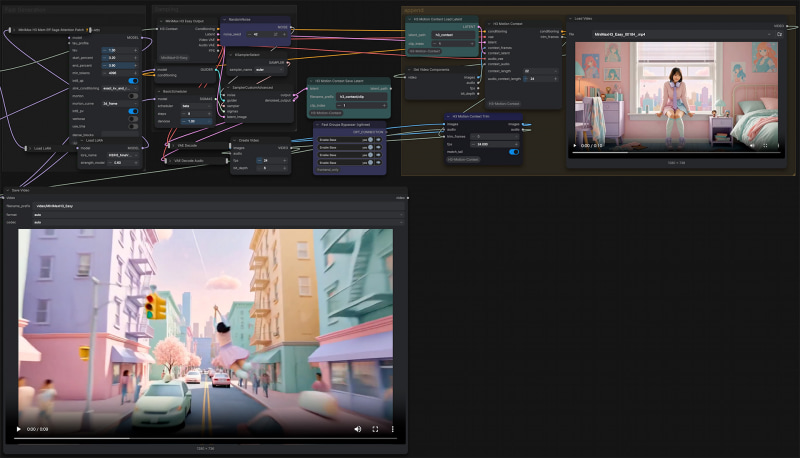Collapse the HG Motion Context Save Latent node
This screenshot has height=458, width=800.
click(311, 81)
